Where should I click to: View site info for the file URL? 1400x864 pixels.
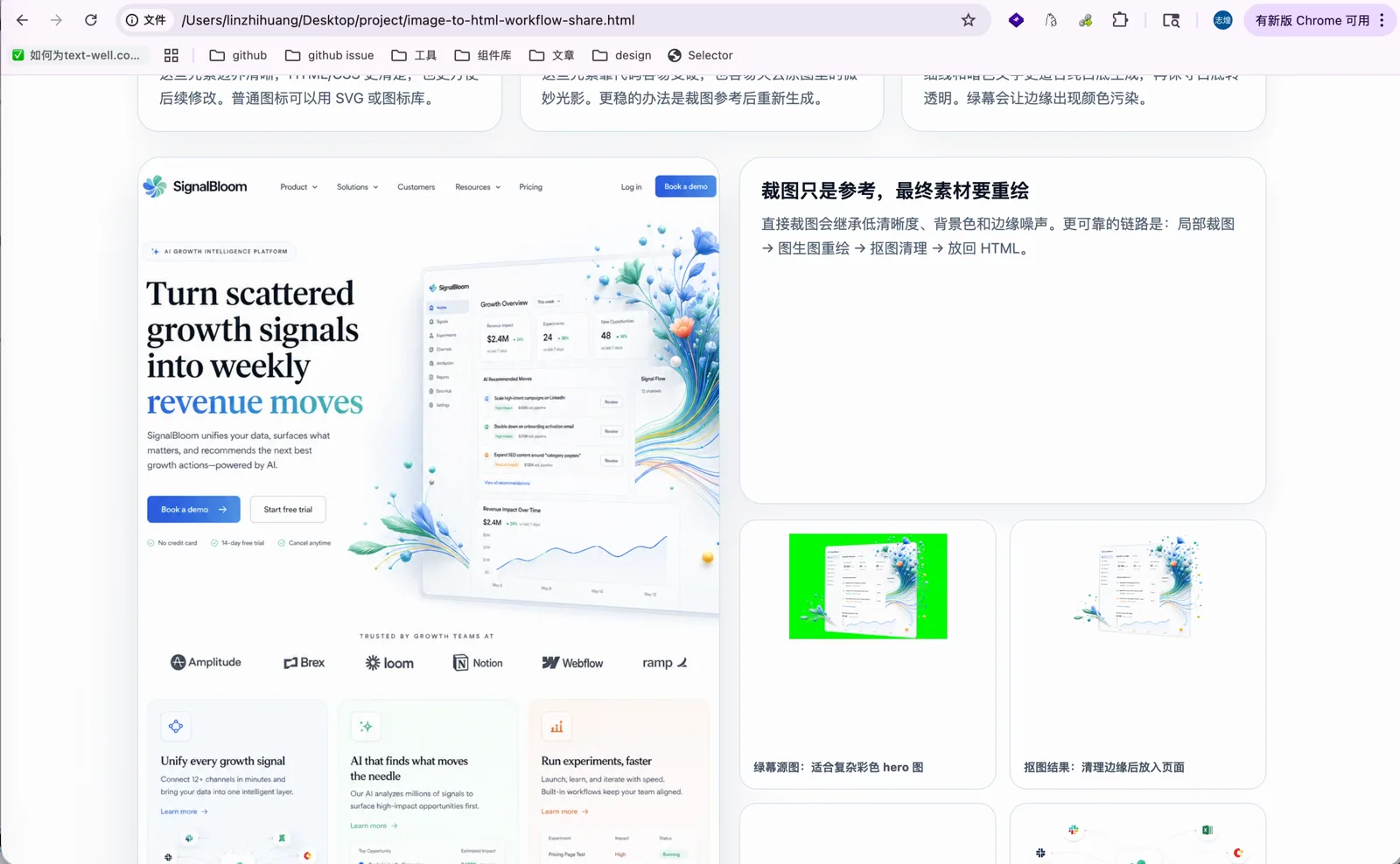point(146,20)
